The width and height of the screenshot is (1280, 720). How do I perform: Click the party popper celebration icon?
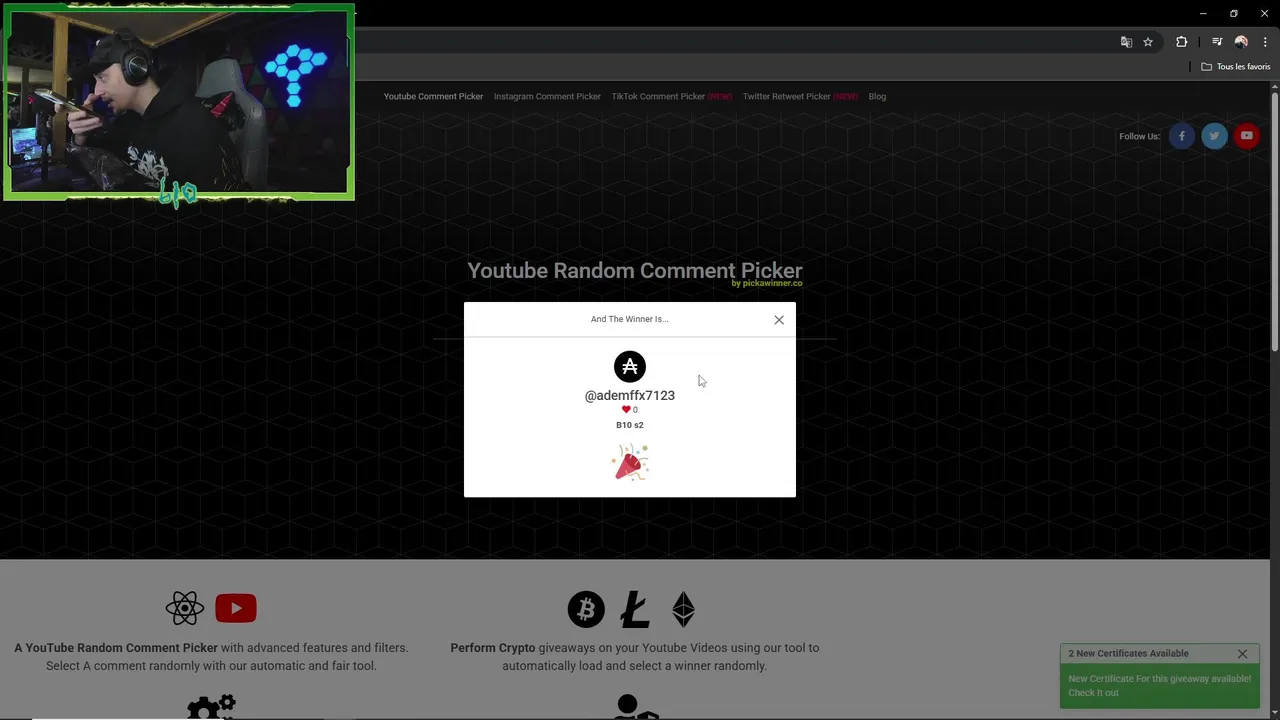pyautogui.click(x=630, y=463)
